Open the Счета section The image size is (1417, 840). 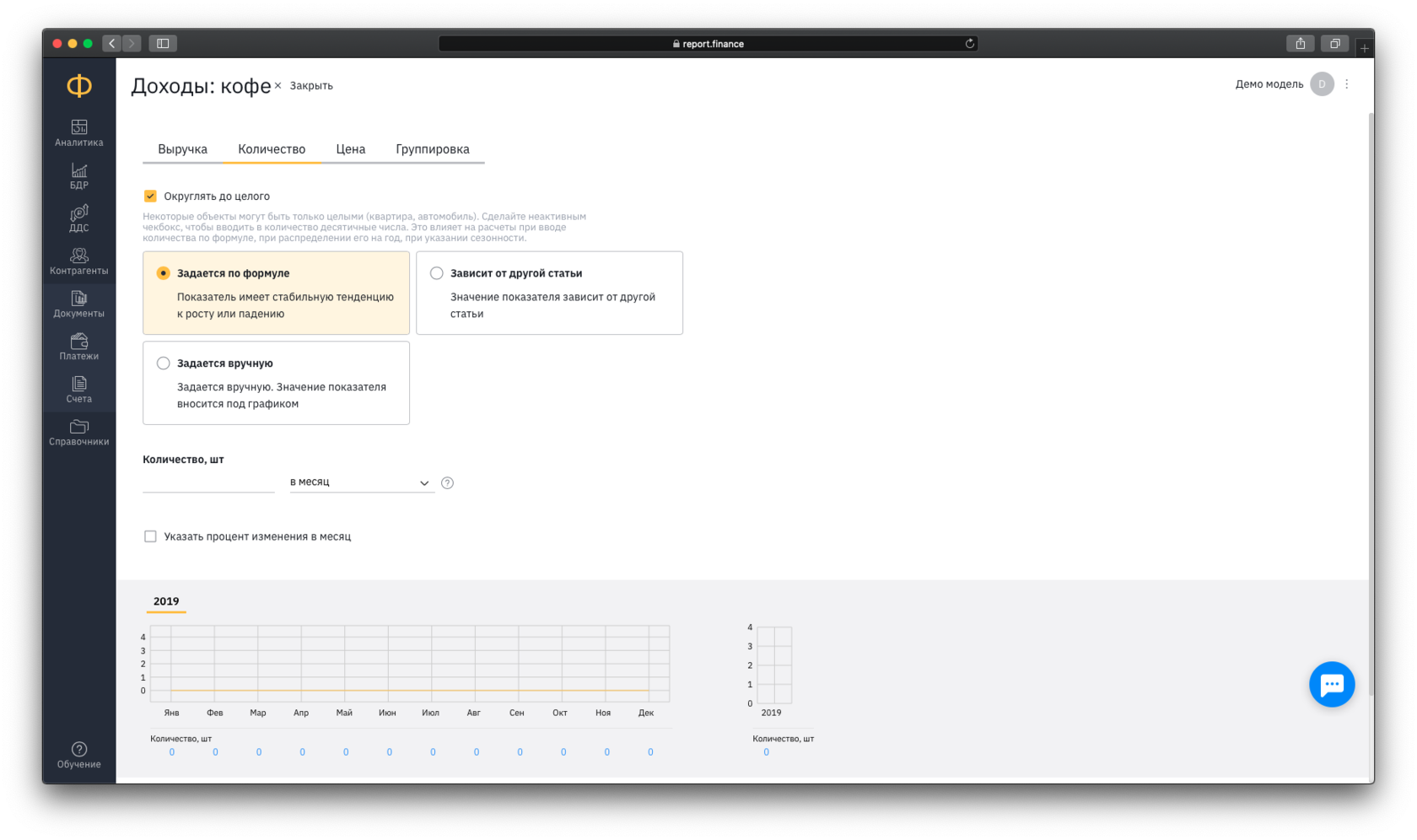(x=79, y=390)
